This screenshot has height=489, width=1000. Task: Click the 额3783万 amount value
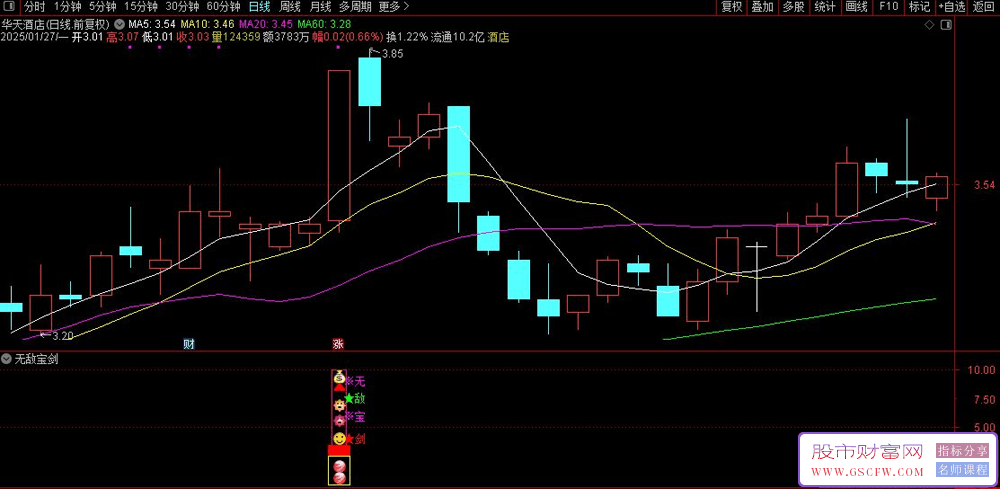(286, 37)
